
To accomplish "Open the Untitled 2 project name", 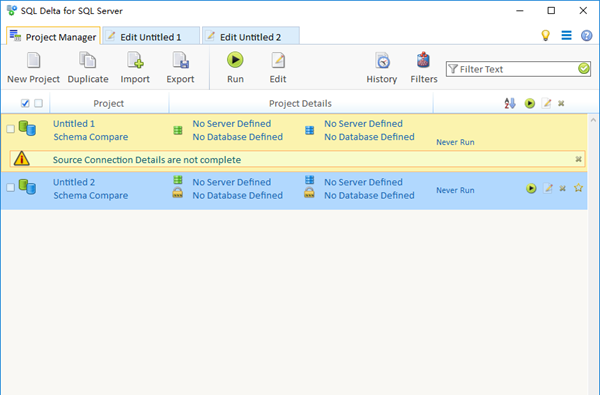I will pos(74,182).
